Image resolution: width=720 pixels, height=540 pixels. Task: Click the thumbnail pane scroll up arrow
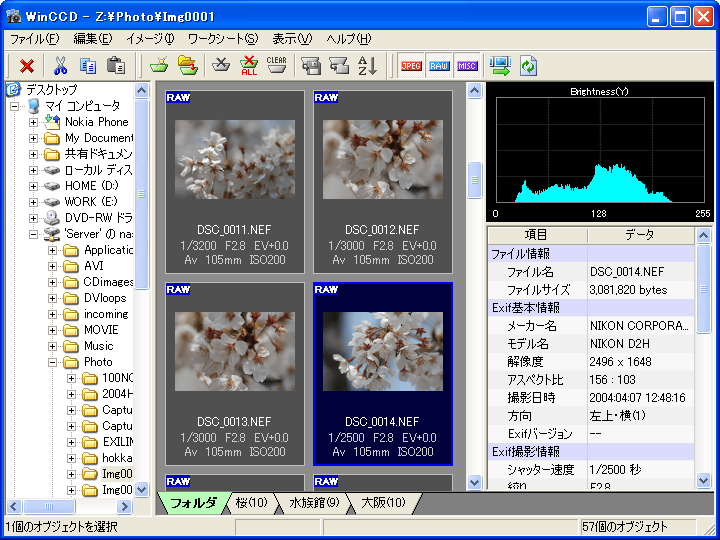(x=474, y=90)
